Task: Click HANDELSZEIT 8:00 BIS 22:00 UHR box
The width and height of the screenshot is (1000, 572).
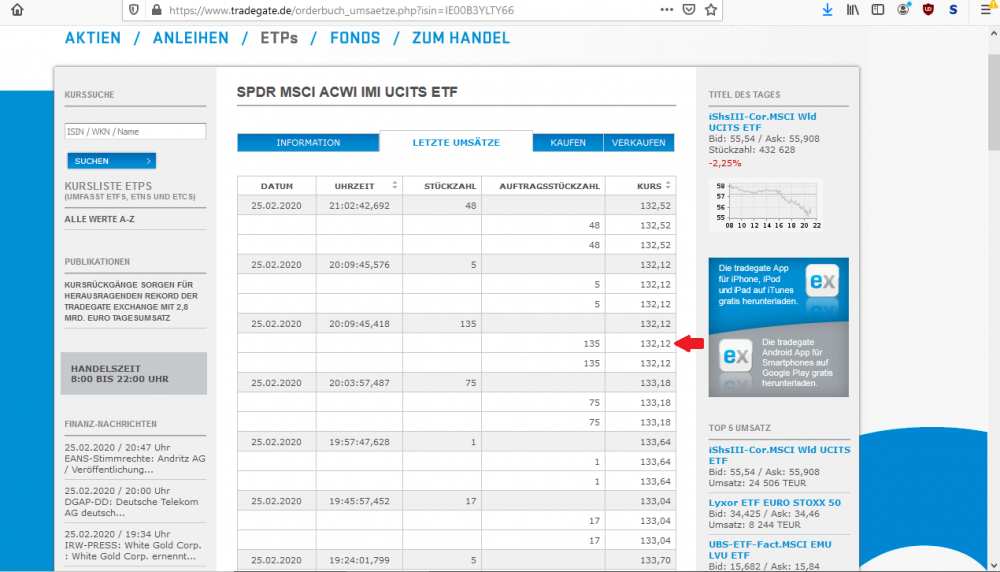Action: (x=134, y=374)
